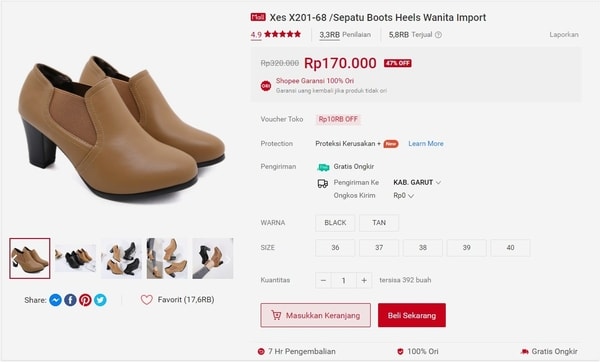Click the Terjual help question icon
The image size is (600, 362).
click(439, 35)
